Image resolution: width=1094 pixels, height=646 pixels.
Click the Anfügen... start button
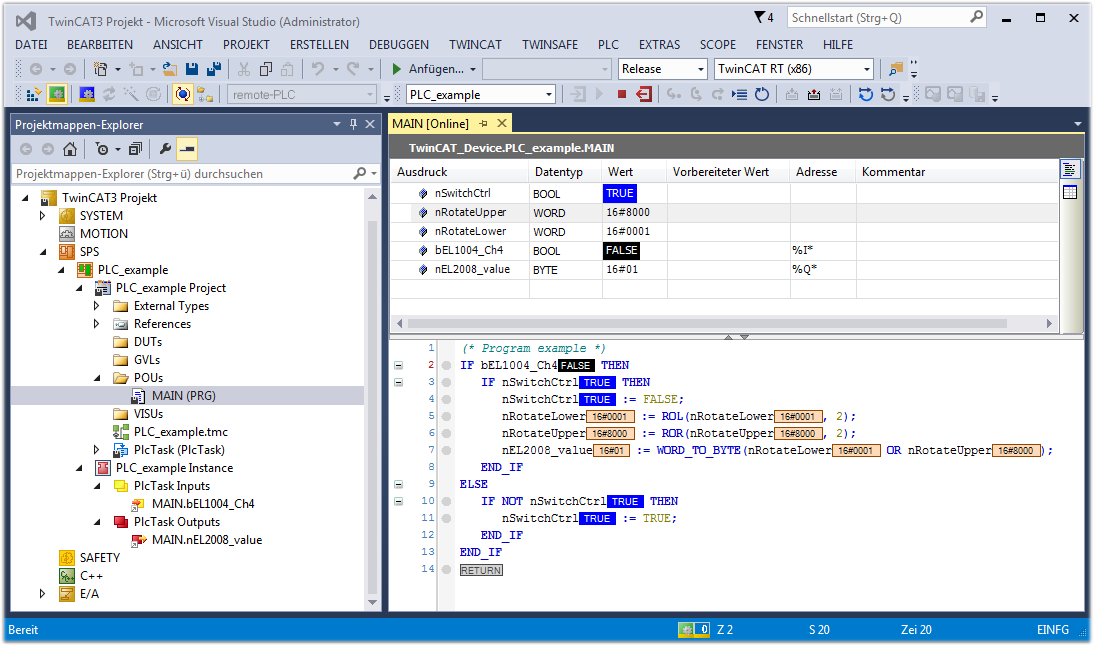(x=427, y=69)
